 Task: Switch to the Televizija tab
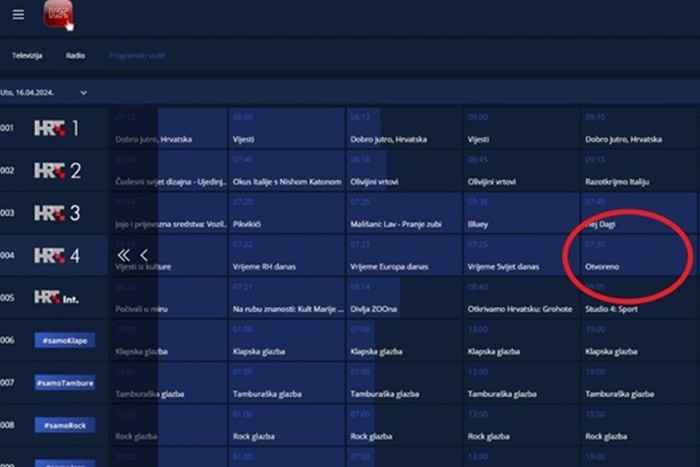(27, 56)
